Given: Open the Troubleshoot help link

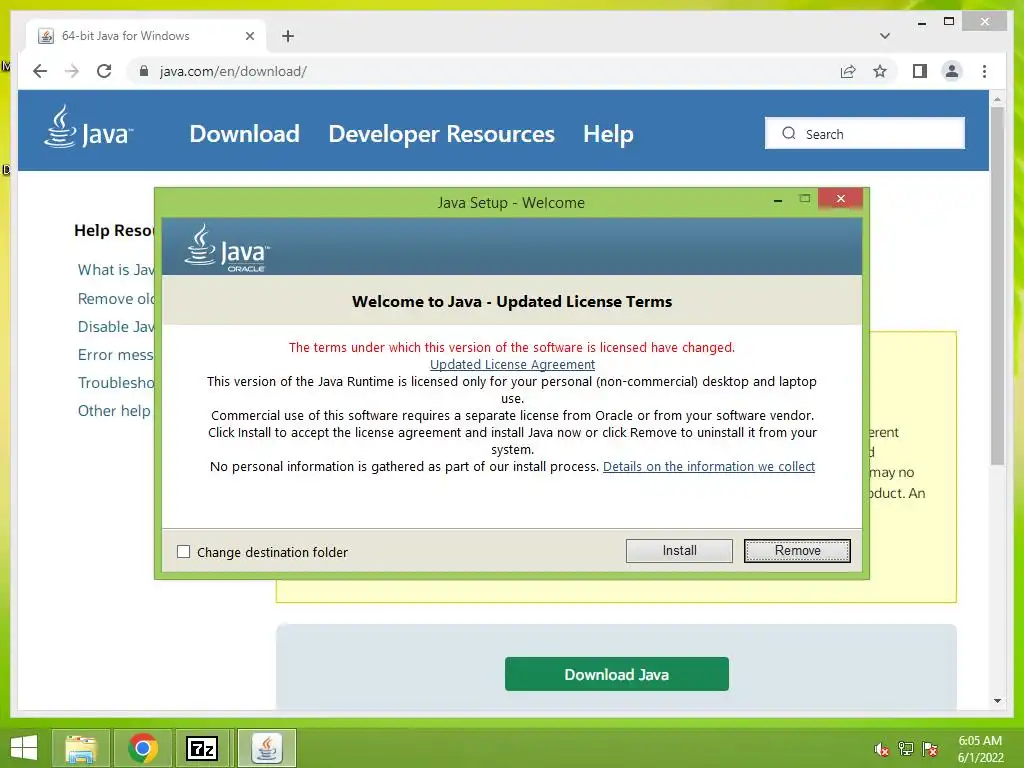Looking at the screenshot, I should click(x=116, y=383).
